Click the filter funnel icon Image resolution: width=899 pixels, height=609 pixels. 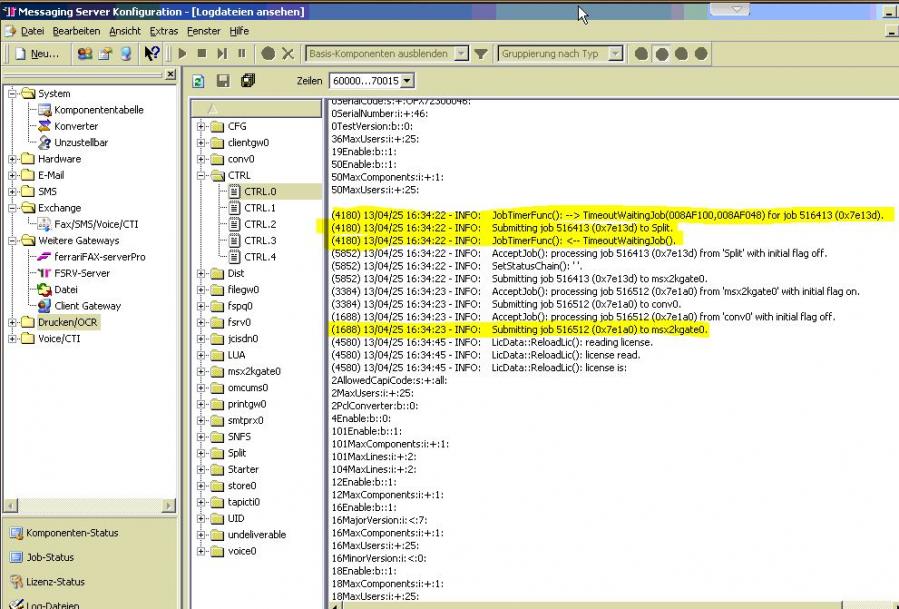[481, 54]
